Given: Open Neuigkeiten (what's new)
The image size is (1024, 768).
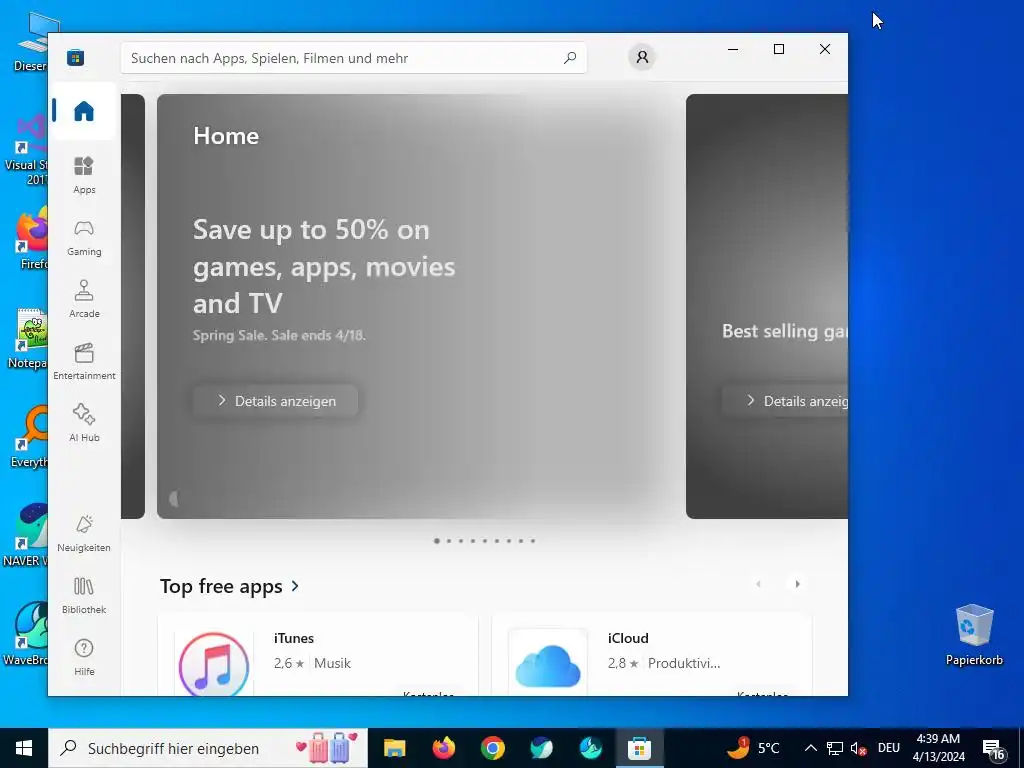Looking at the screenshot, I should 84,534.
